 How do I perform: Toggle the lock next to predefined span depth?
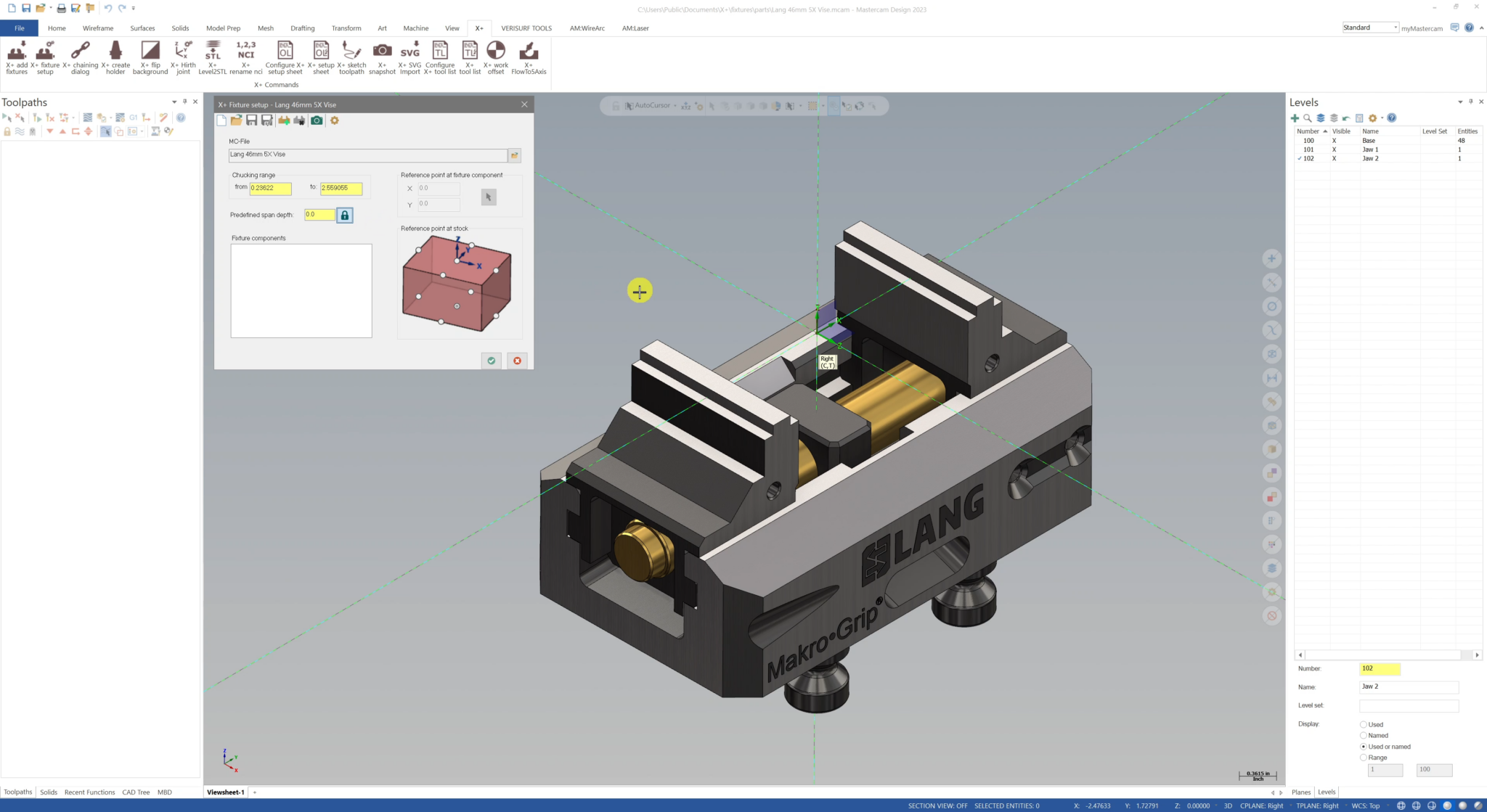point(345,215)
